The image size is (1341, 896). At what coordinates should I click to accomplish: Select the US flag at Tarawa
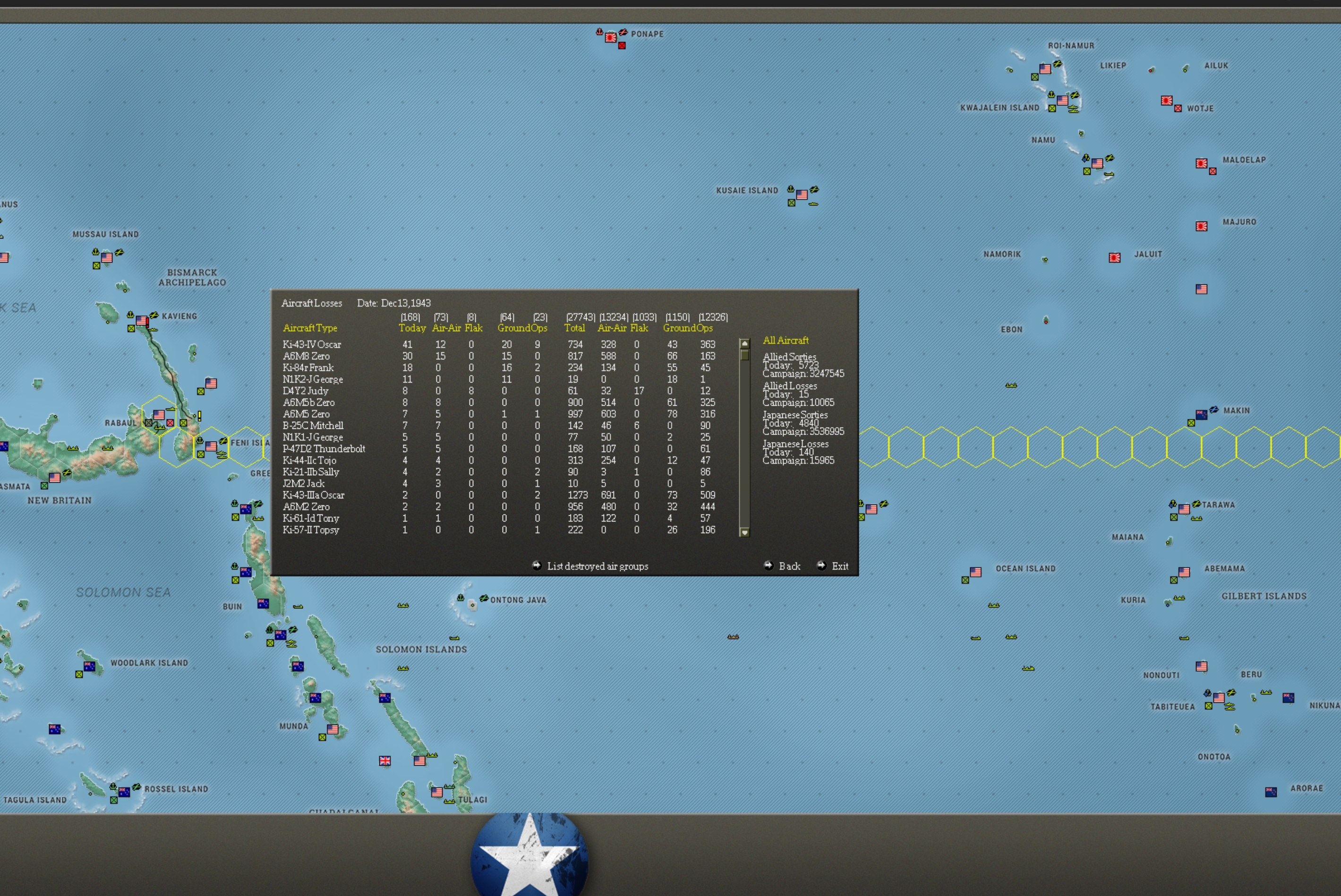[x=1184, y=509]
